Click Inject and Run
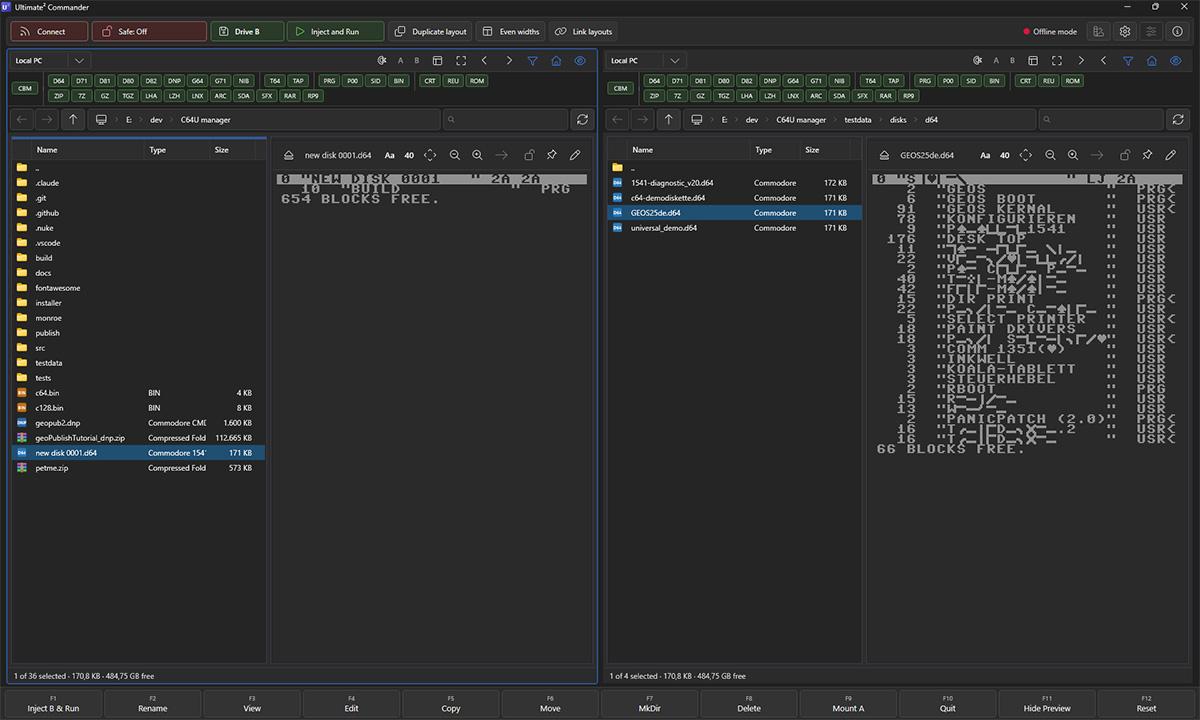Viewport: 1200px width, 720px height. (335, 32)
